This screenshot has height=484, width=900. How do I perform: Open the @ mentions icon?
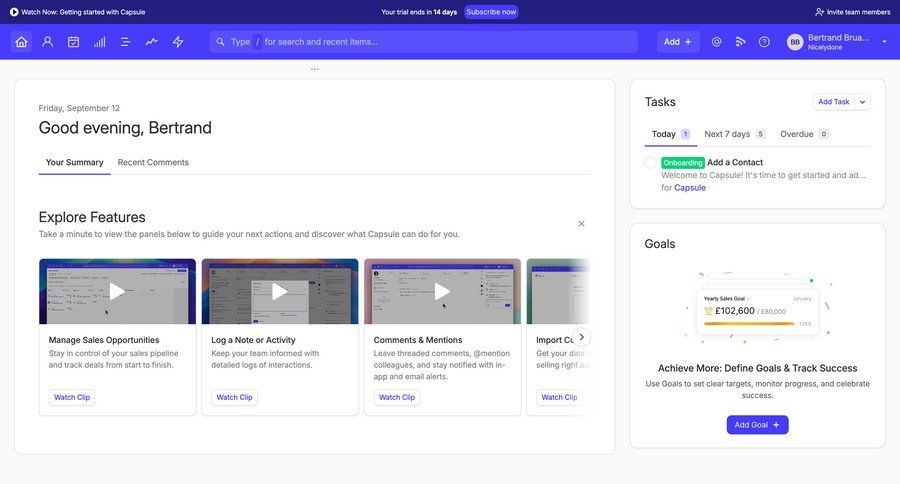tap(716, 42)
